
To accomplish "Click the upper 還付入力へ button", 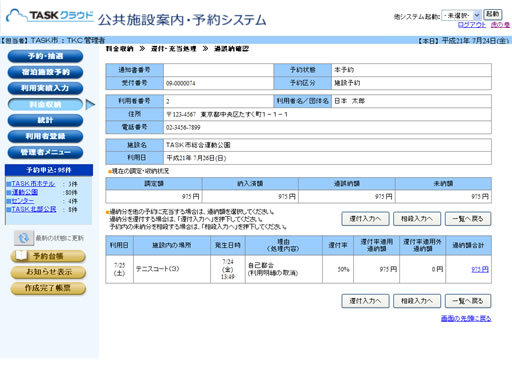I will point(365,219).
